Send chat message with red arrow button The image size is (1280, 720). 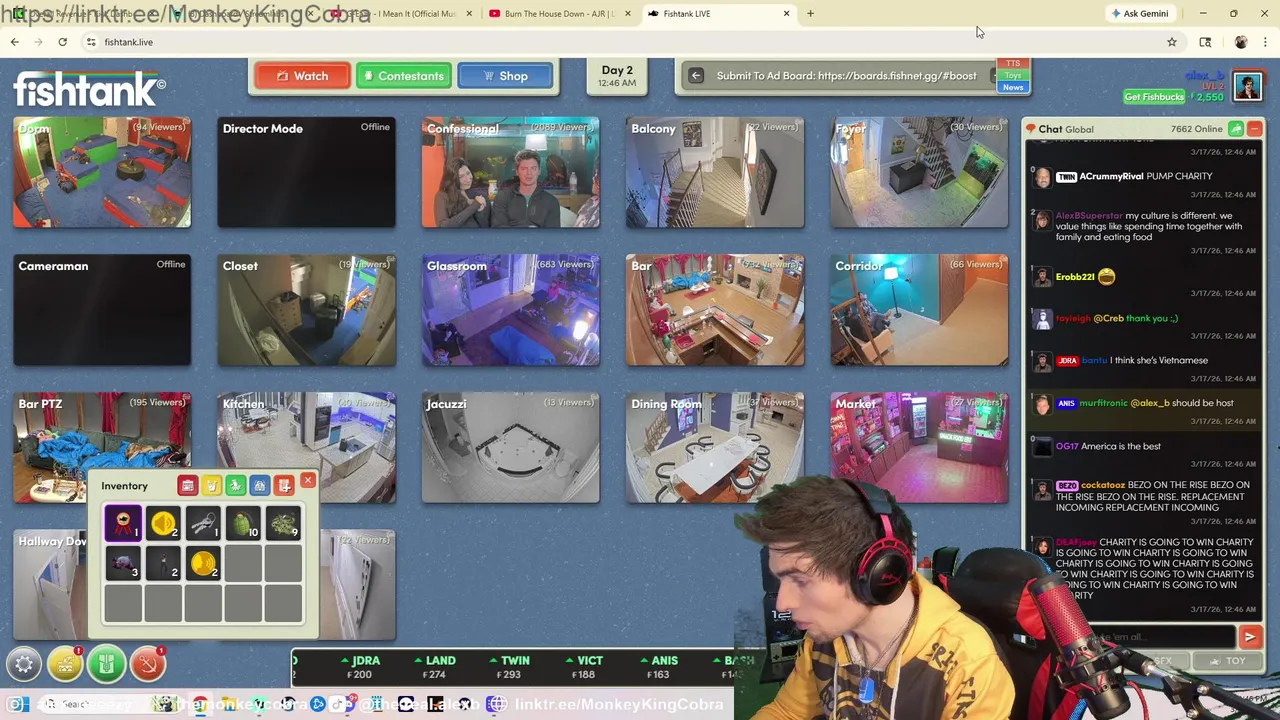pos(1250,637)
